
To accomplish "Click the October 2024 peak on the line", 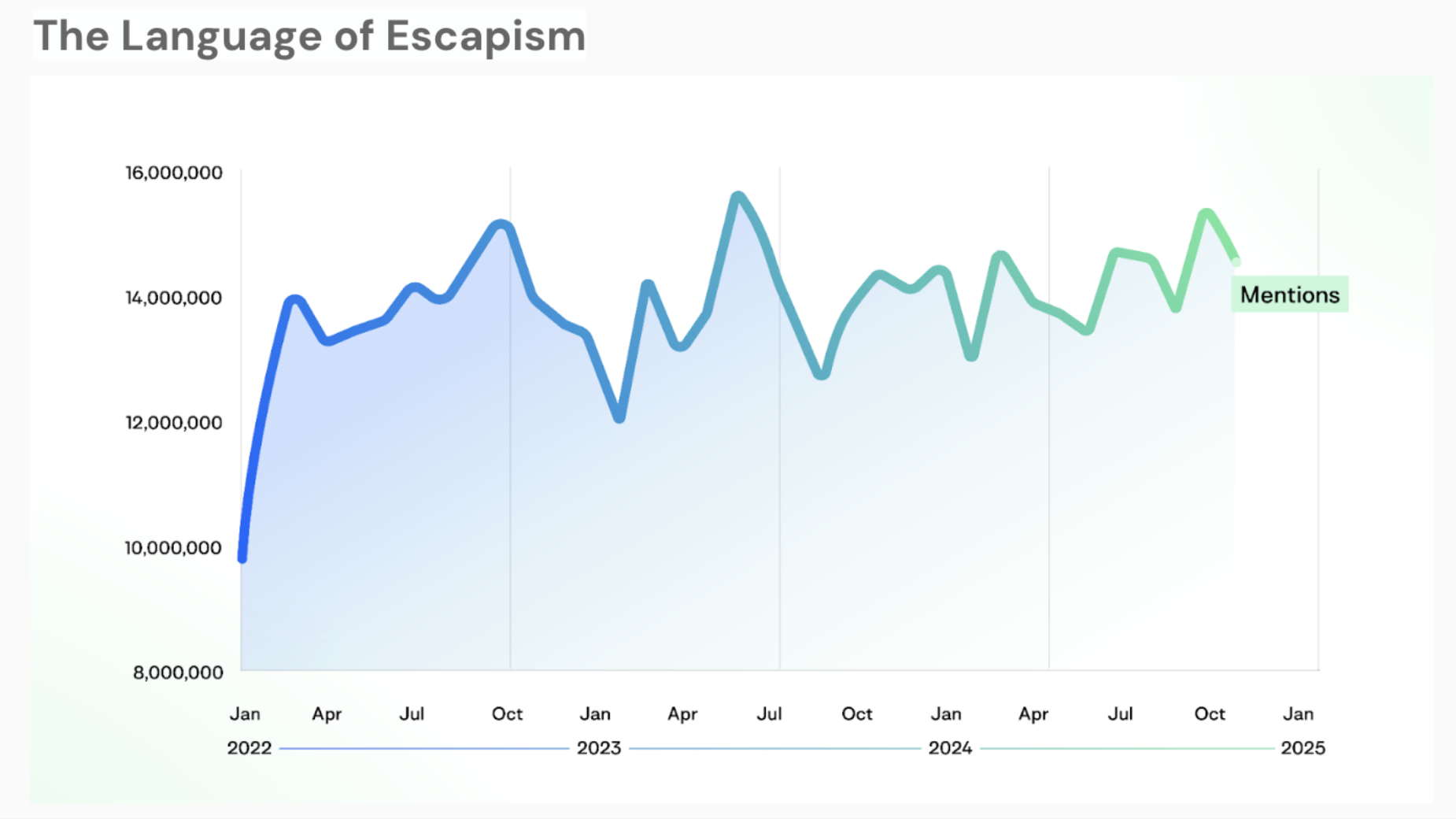I will pyautogui.click(x=1207, y=213).
